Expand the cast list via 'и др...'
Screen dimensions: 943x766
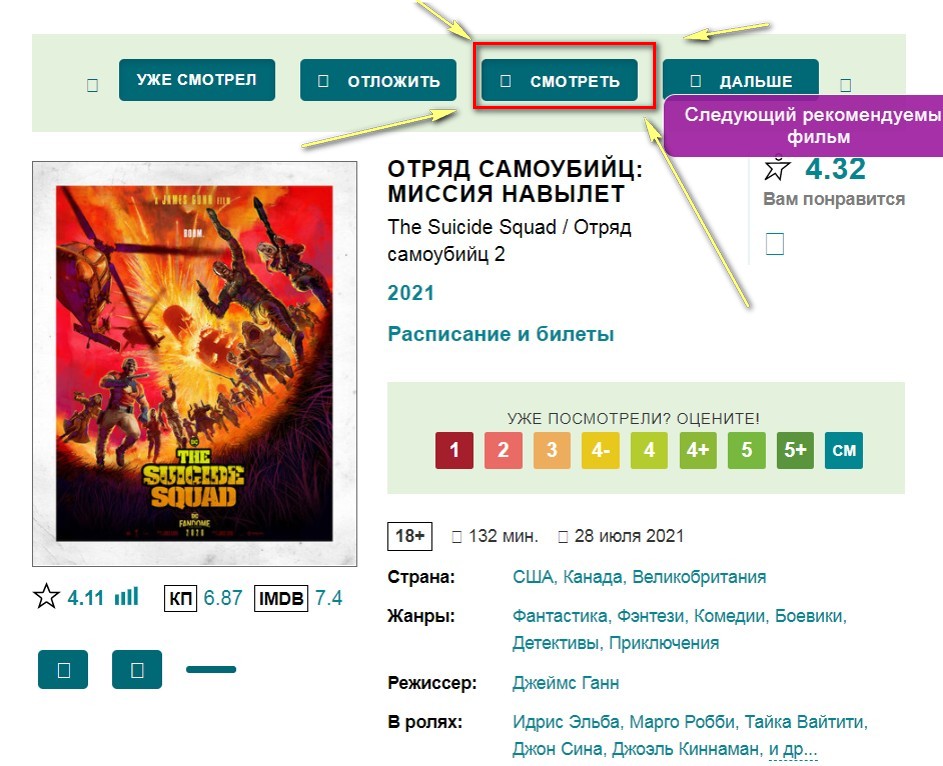(792, 750)
